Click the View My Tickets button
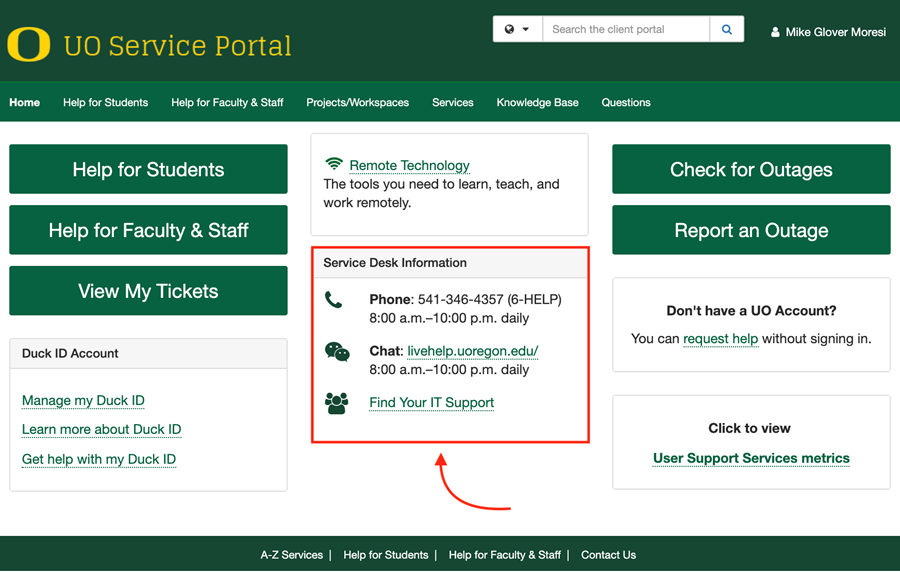Screen dimensions: 900x572 tap(148, 291)
